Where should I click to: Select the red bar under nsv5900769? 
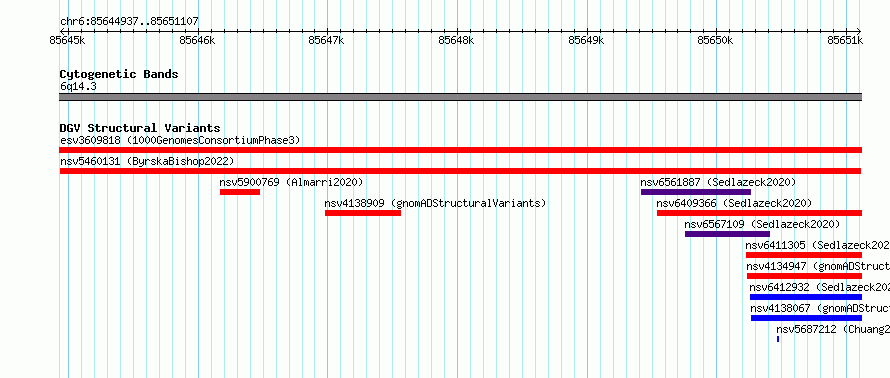[240, 192]
